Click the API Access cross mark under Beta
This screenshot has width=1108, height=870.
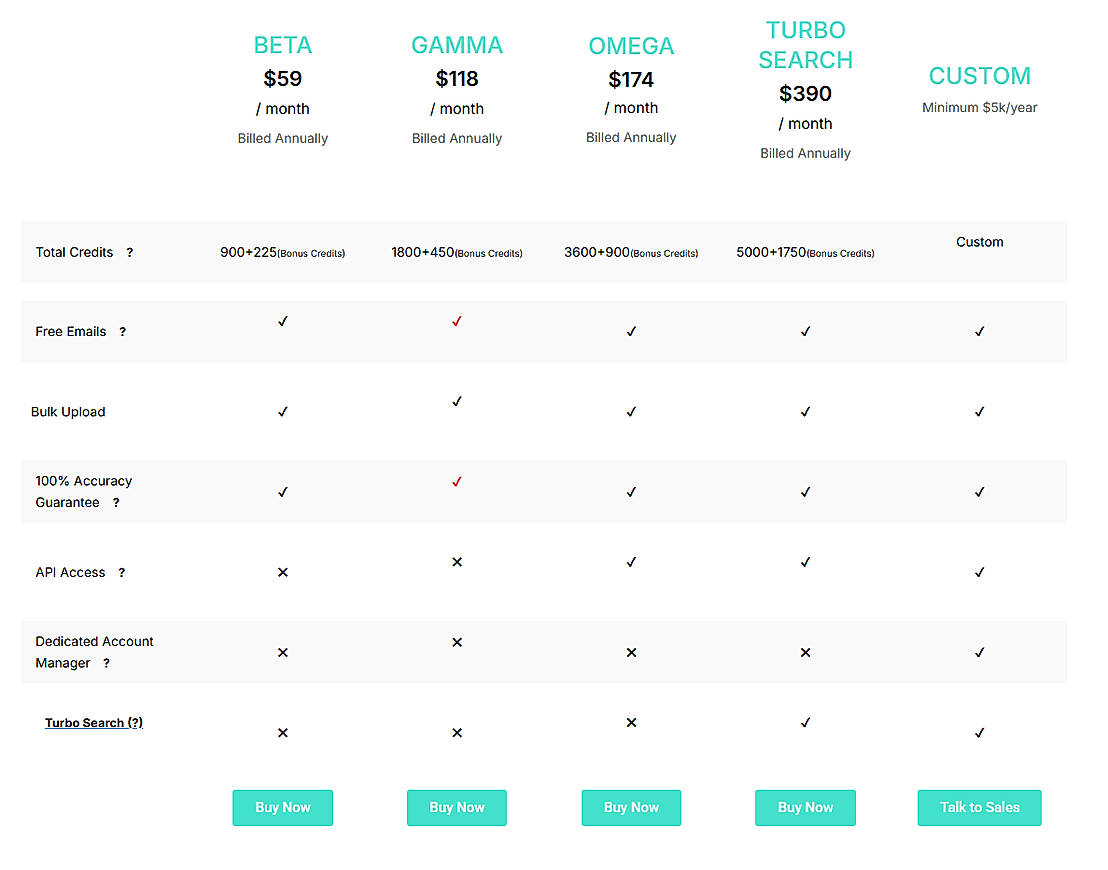point(283,572)
